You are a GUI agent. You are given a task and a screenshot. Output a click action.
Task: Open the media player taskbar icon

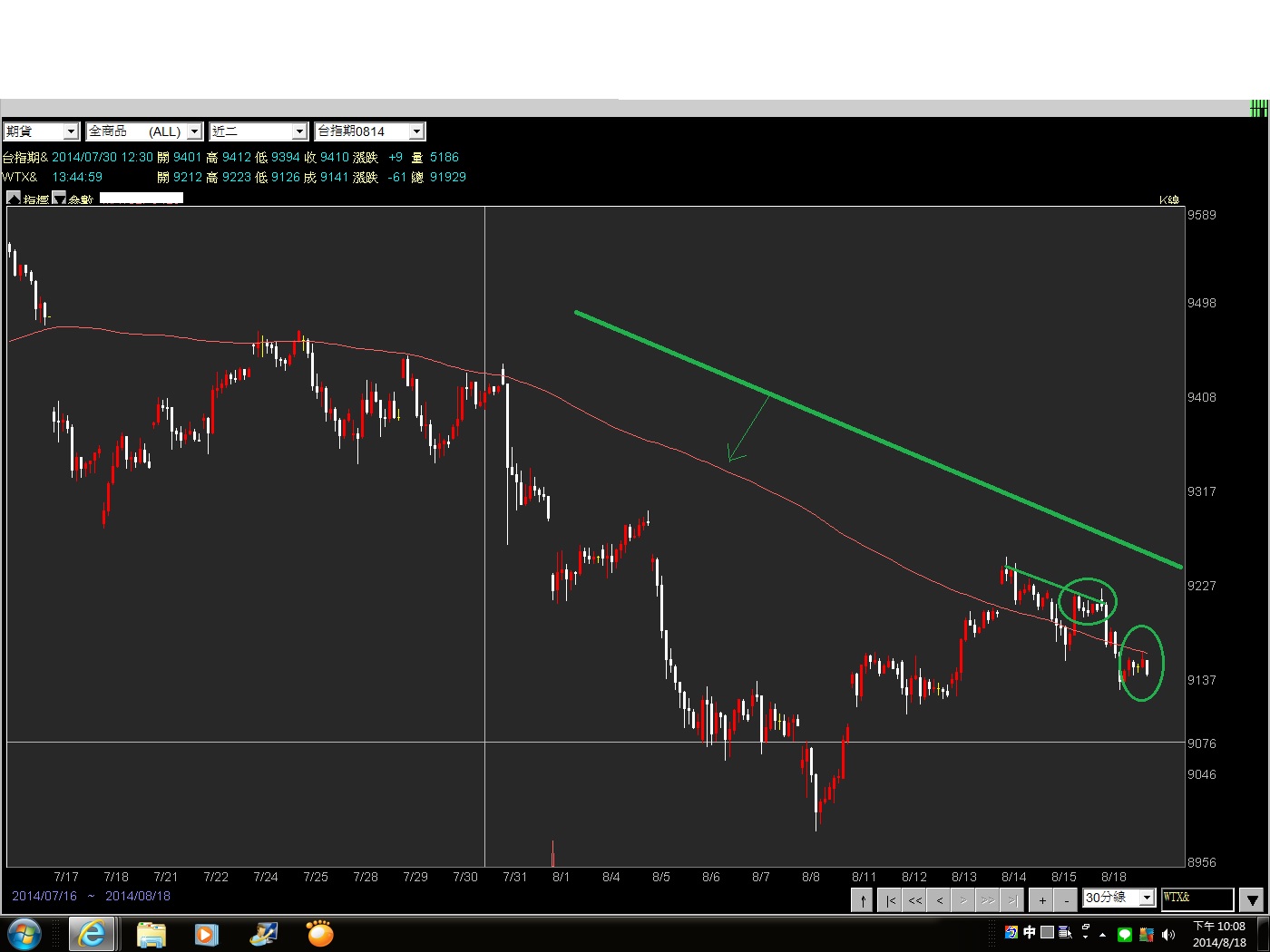coord(206,934)
